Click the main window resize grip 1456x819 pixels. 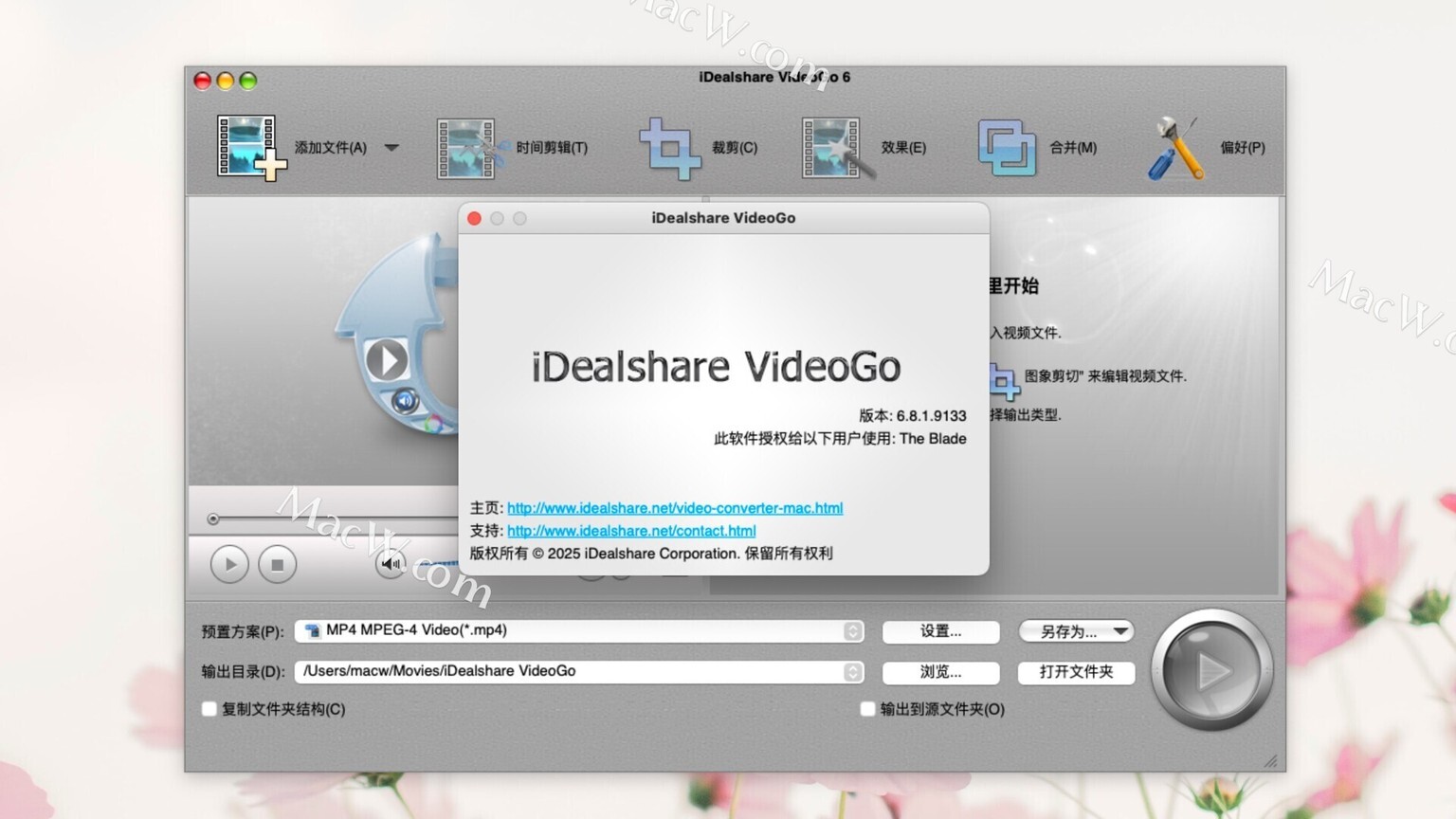(1271, 761)
